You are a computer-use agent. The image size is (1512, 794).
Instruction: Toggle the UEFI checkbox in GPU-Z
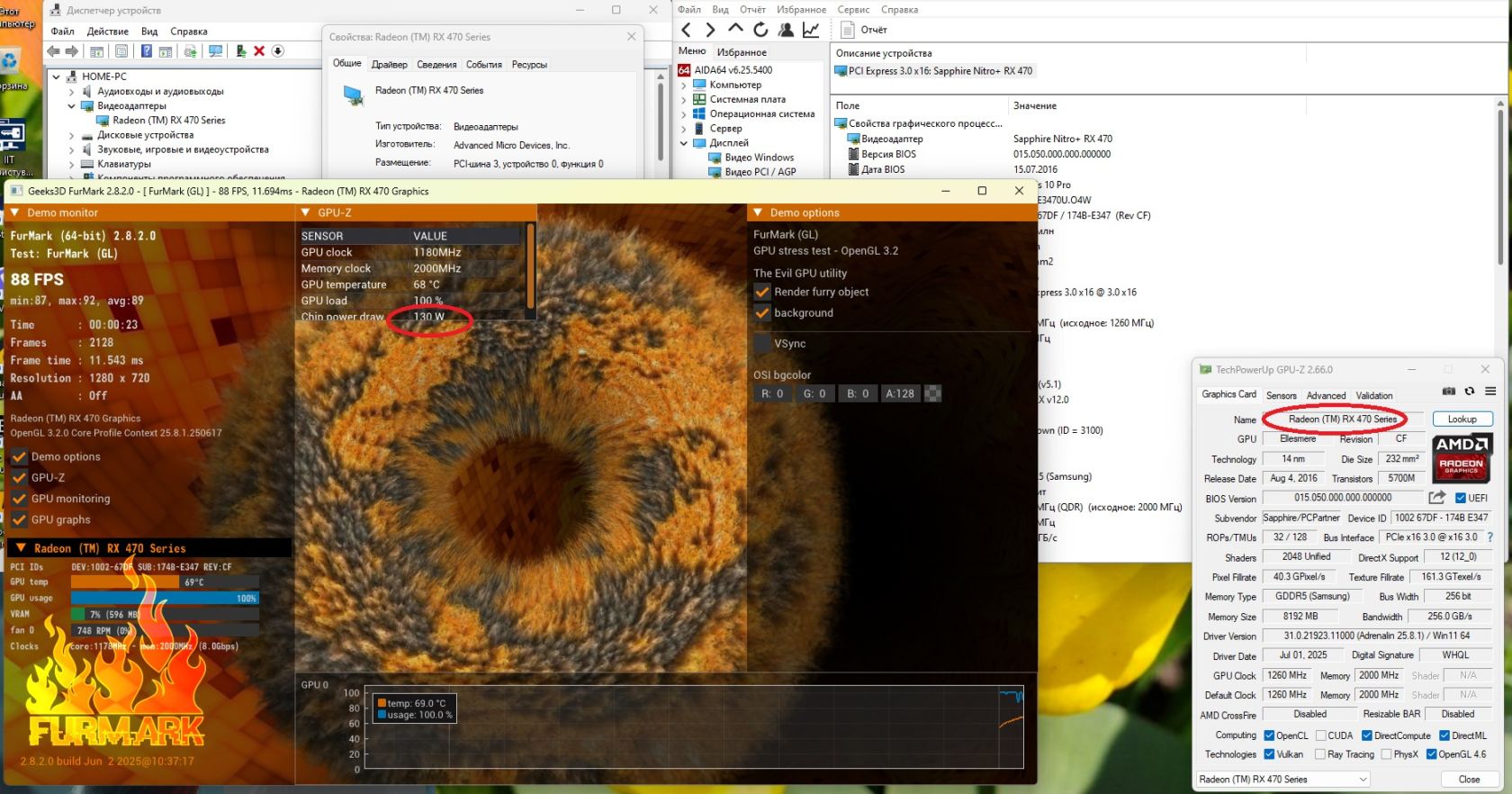pyautogui.click(x=1461, y=498)
